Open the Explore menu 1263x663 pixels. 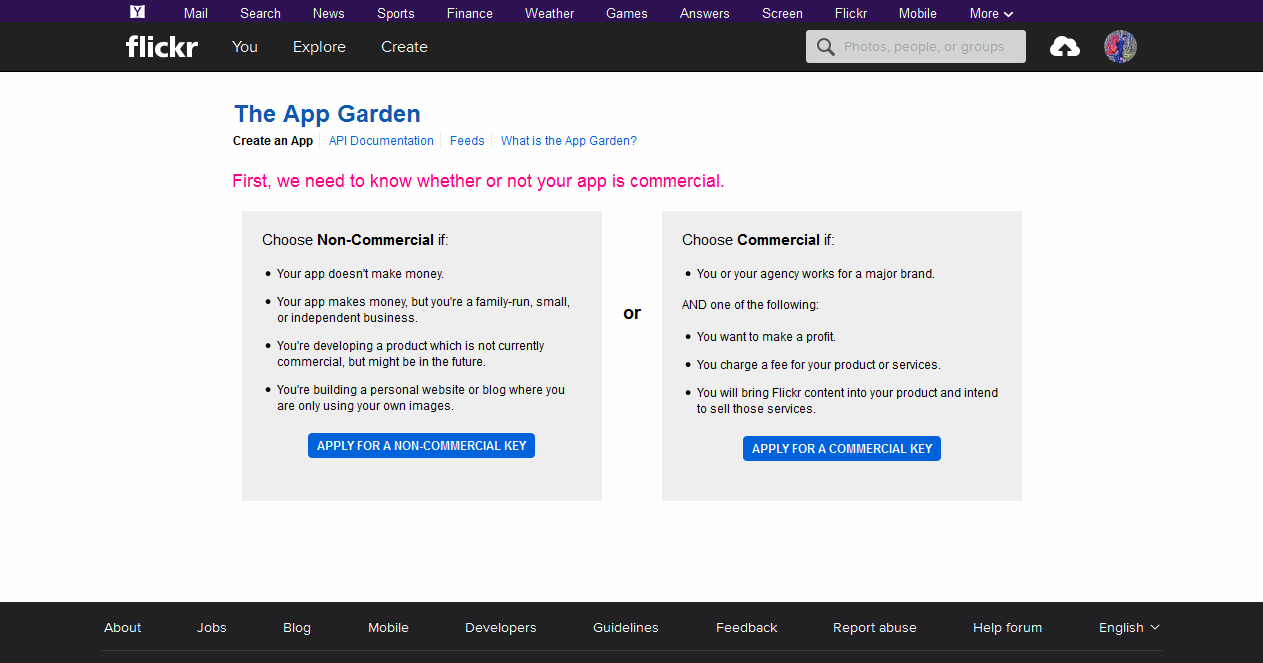(x=319, y=47)
